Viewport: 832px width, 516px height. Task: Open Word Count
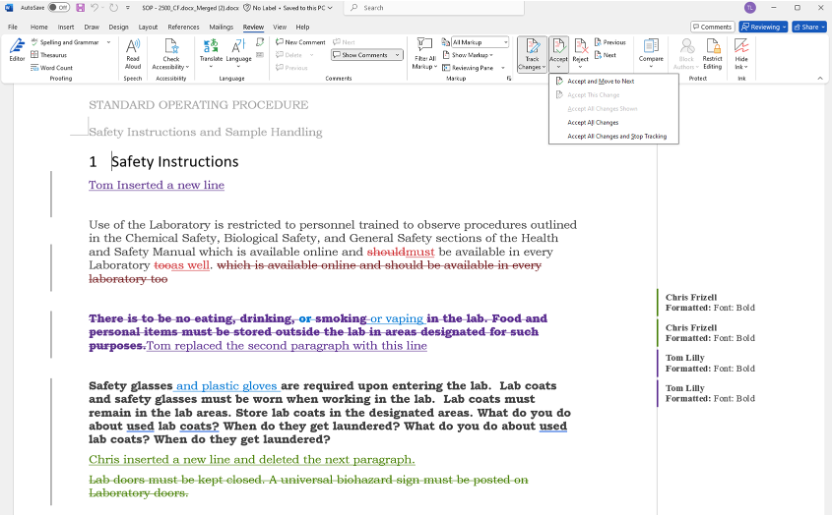click(51, 67)
